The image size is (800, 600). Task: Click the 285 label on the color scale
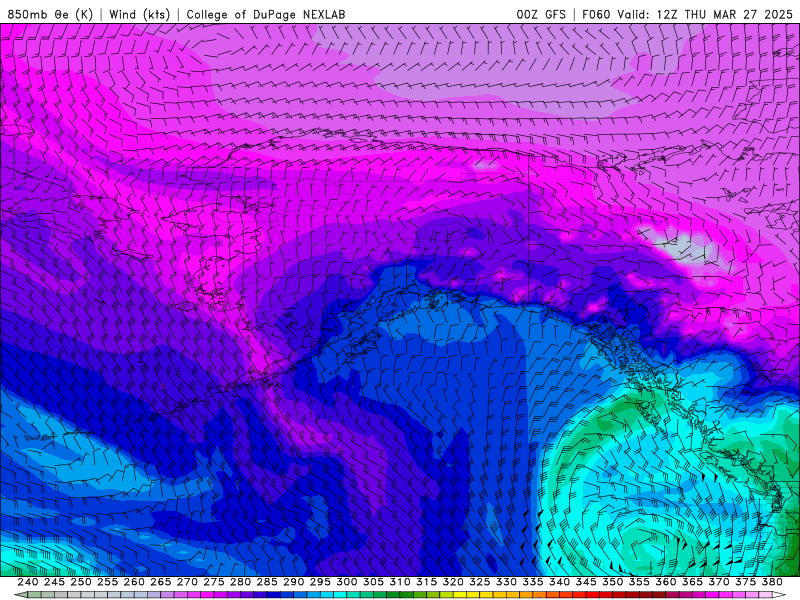(267, 582)
